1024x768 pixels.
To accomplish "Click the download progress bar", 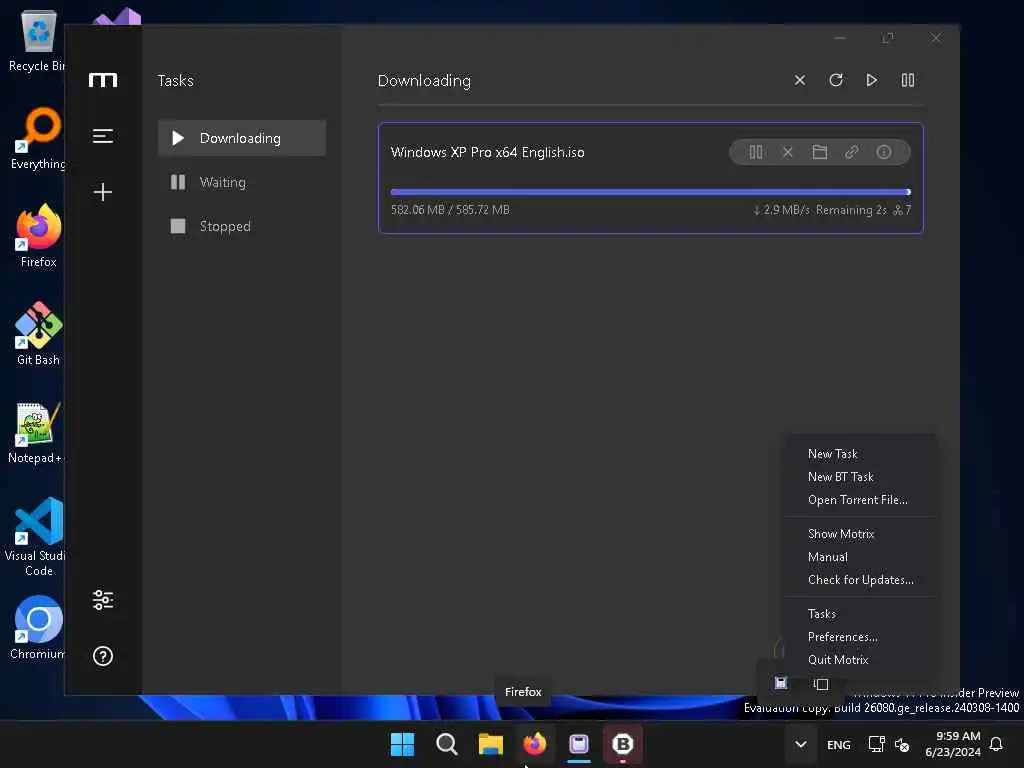I will pos(650,192).
